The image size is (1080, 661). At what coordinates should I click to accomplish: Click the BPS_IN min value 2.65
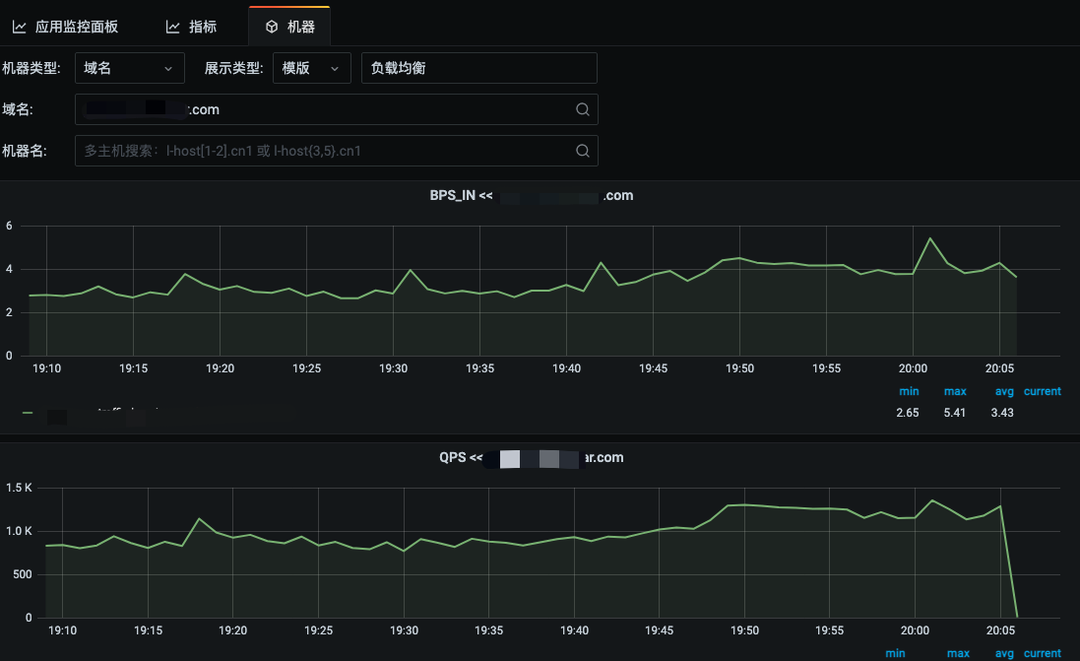907,412
